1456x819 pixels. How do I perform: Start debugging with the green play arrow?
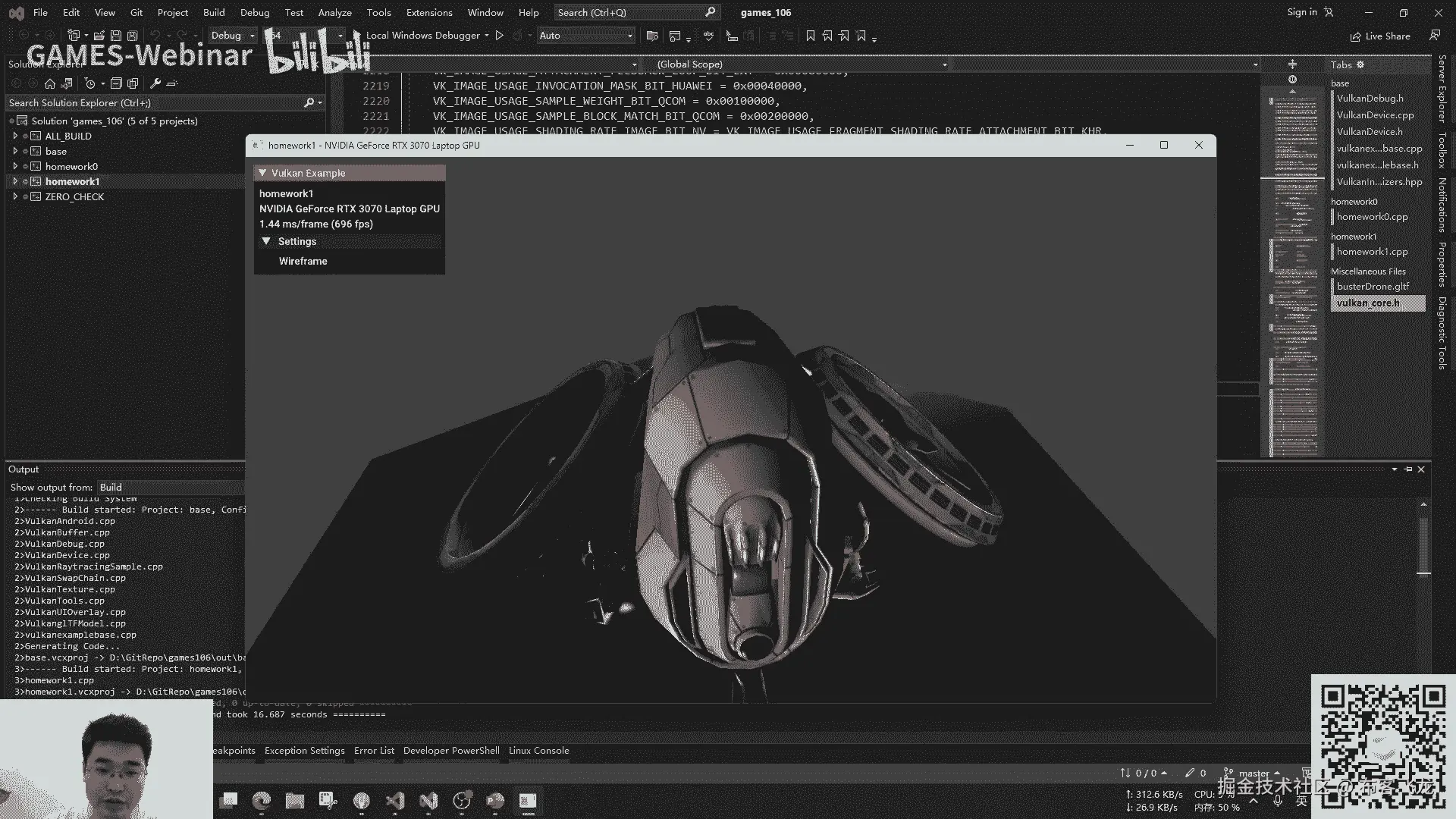click(499, 36)
